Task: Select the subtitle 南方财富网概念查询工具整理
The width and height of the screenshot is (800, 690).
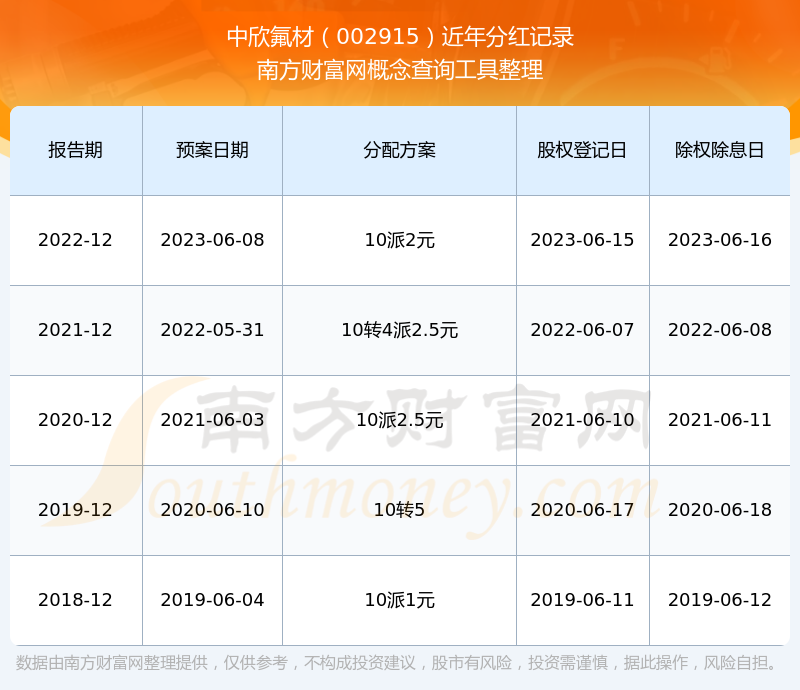Action: (x=400, y=70)
